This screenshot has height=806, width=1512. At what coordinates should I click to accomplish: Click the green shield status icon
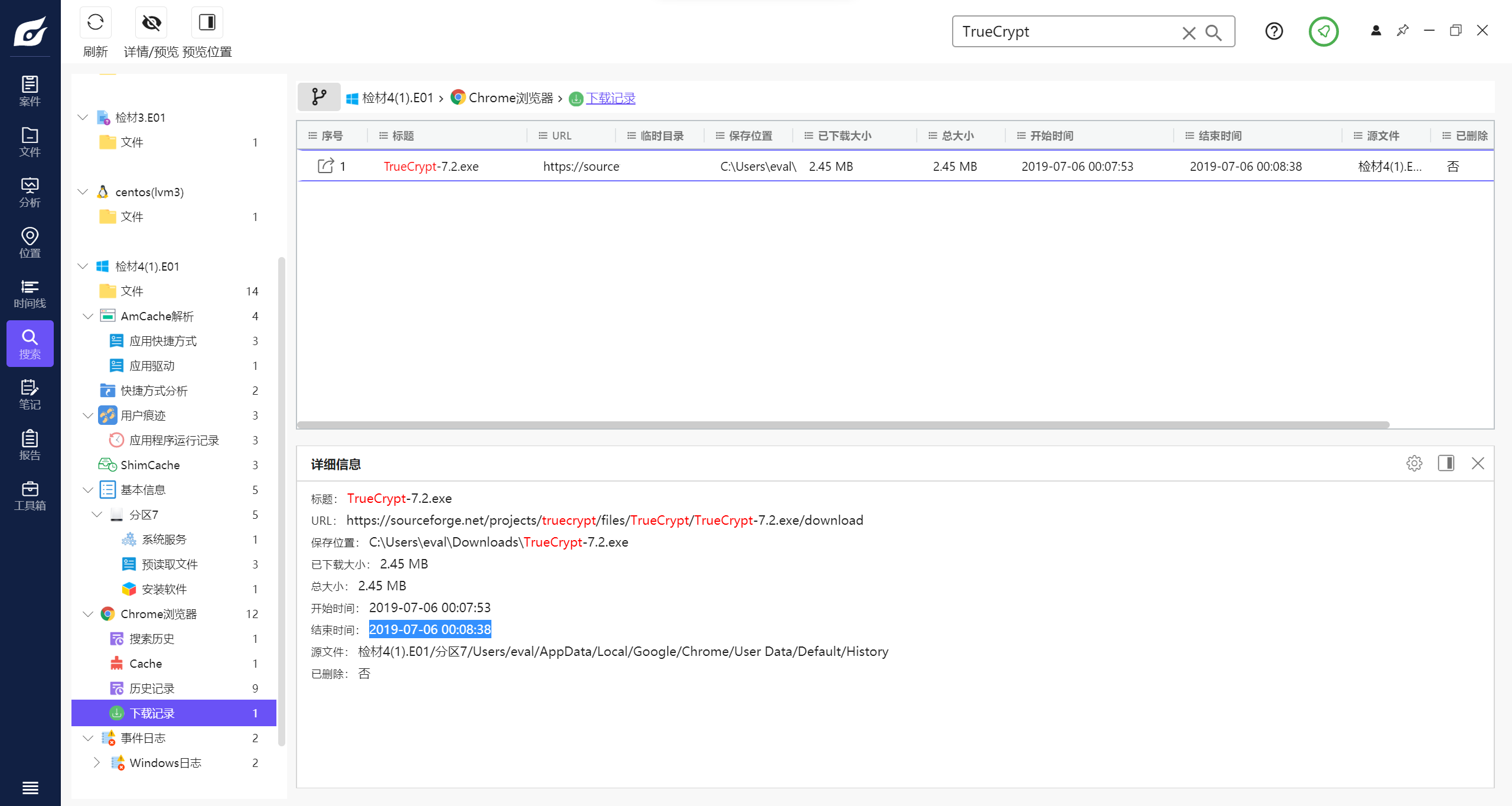(1324, 31)
